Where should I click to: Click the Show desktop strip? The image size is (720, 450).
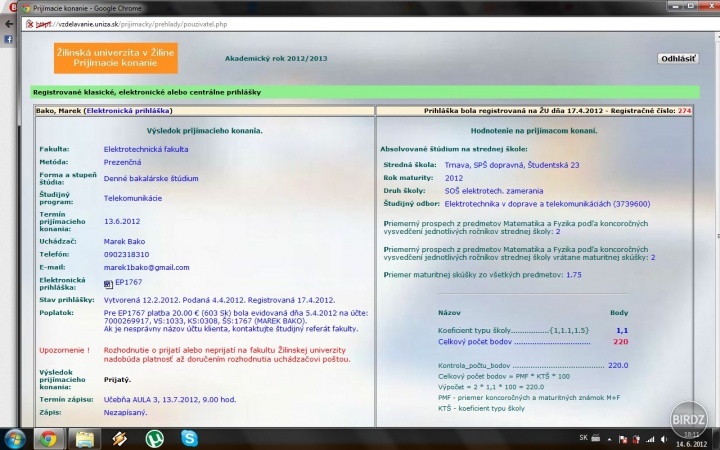[x=717, y=439]
